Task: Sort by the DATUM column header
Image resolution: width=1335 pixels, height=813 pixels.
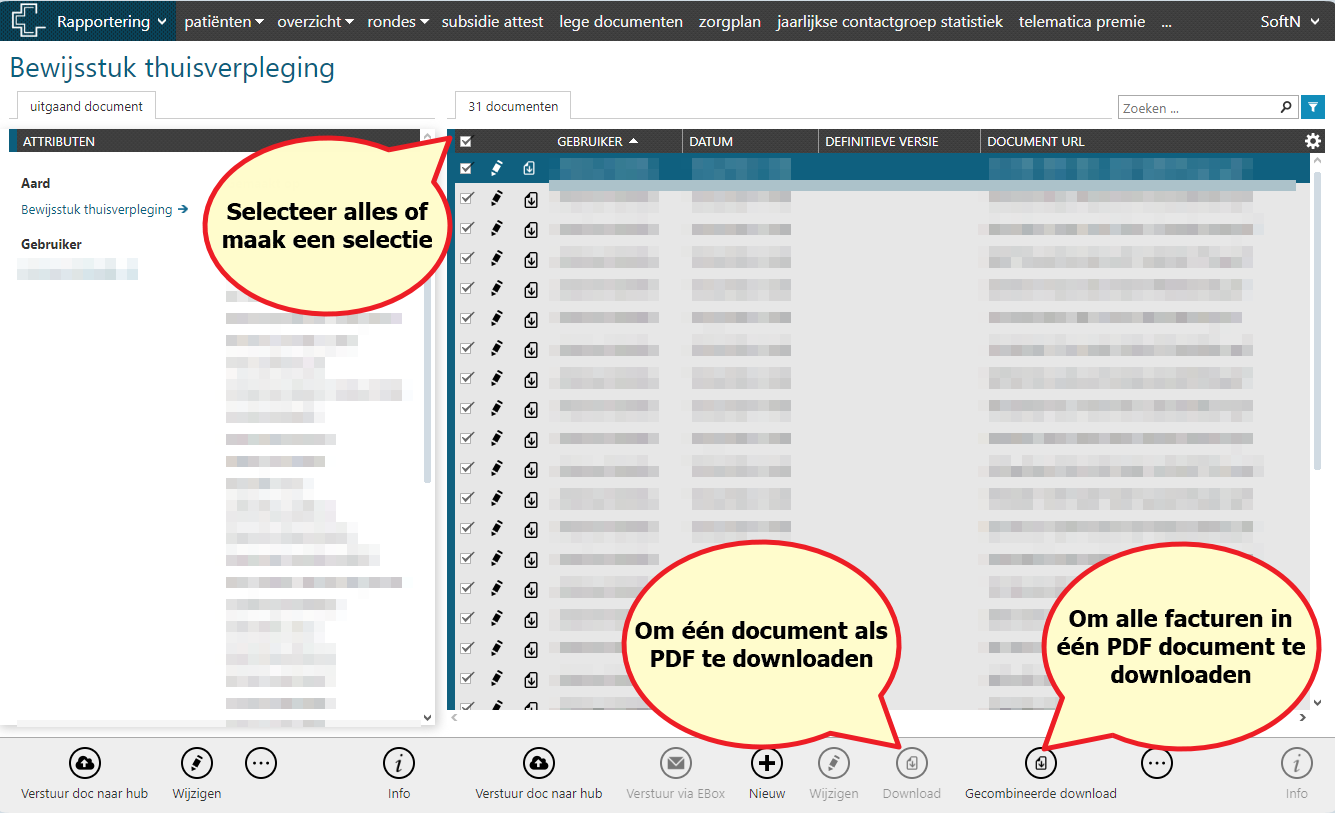Action: (x=711, y=142)
